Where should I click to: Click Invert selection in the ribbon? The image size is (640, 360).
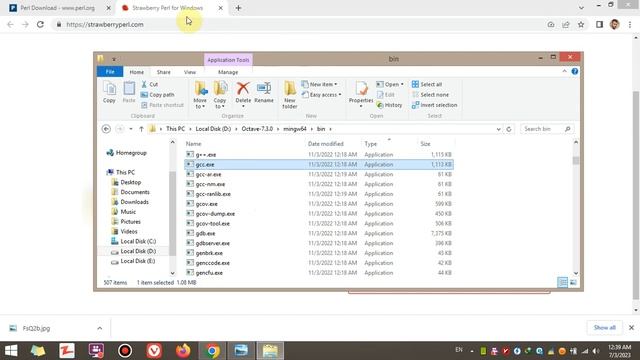[435, 105]
